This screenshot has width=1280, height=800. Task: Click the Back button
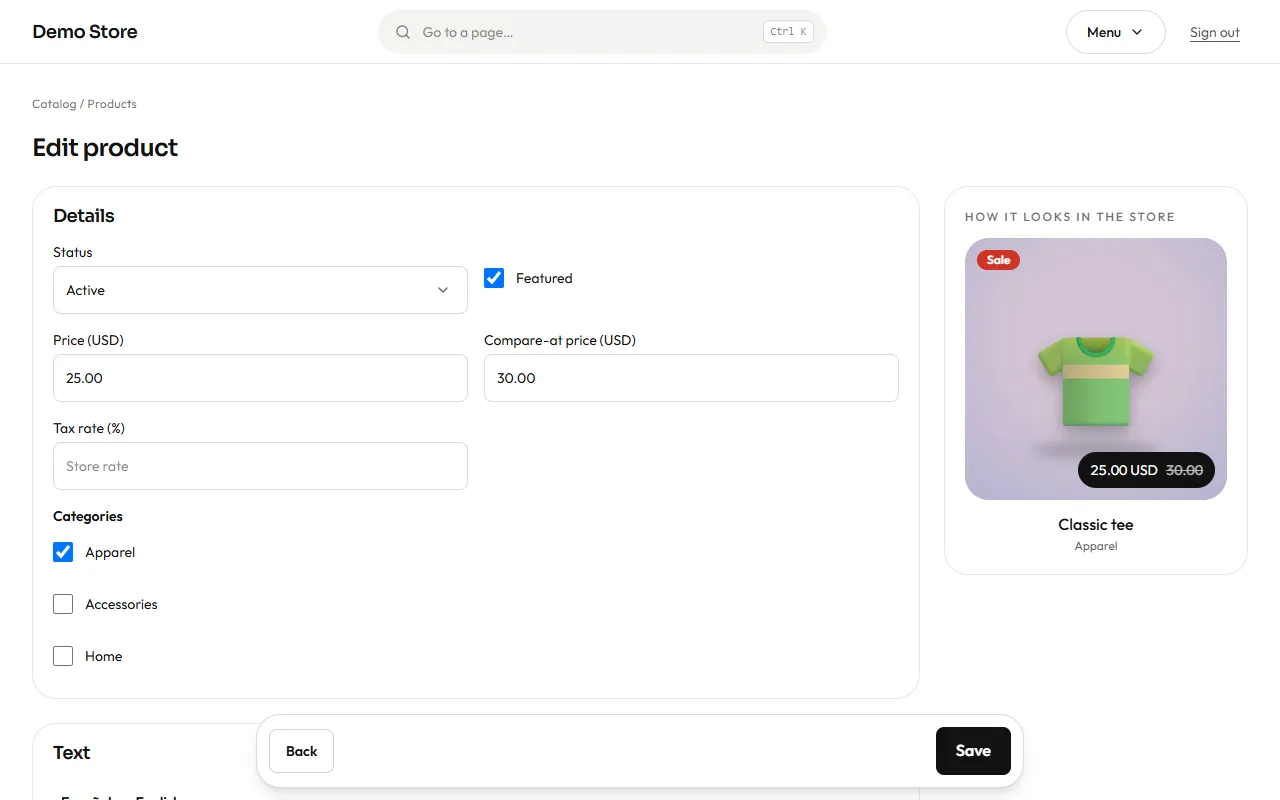coord(301,751)
